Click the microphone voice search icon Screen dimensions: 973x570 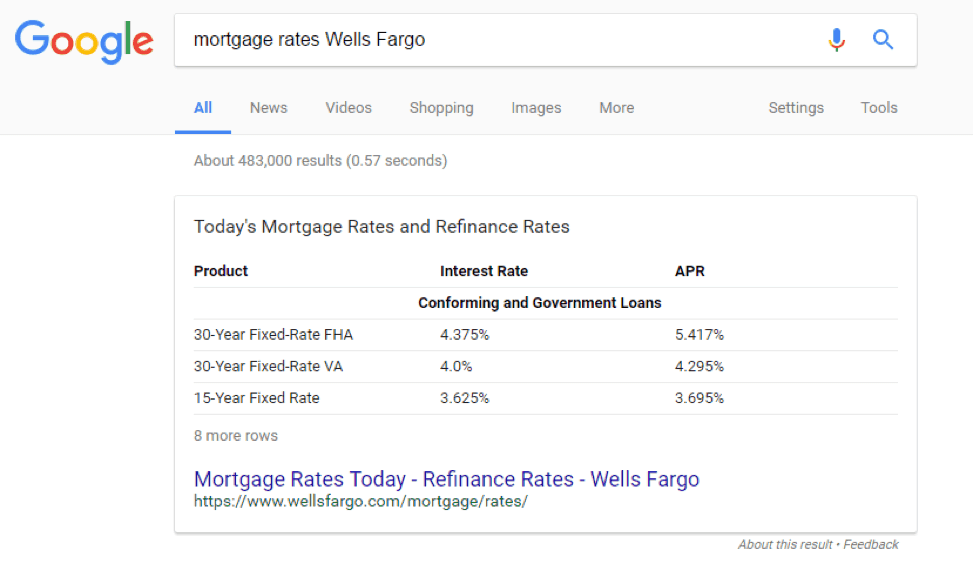pyautogui.click(x=836, y=40)
